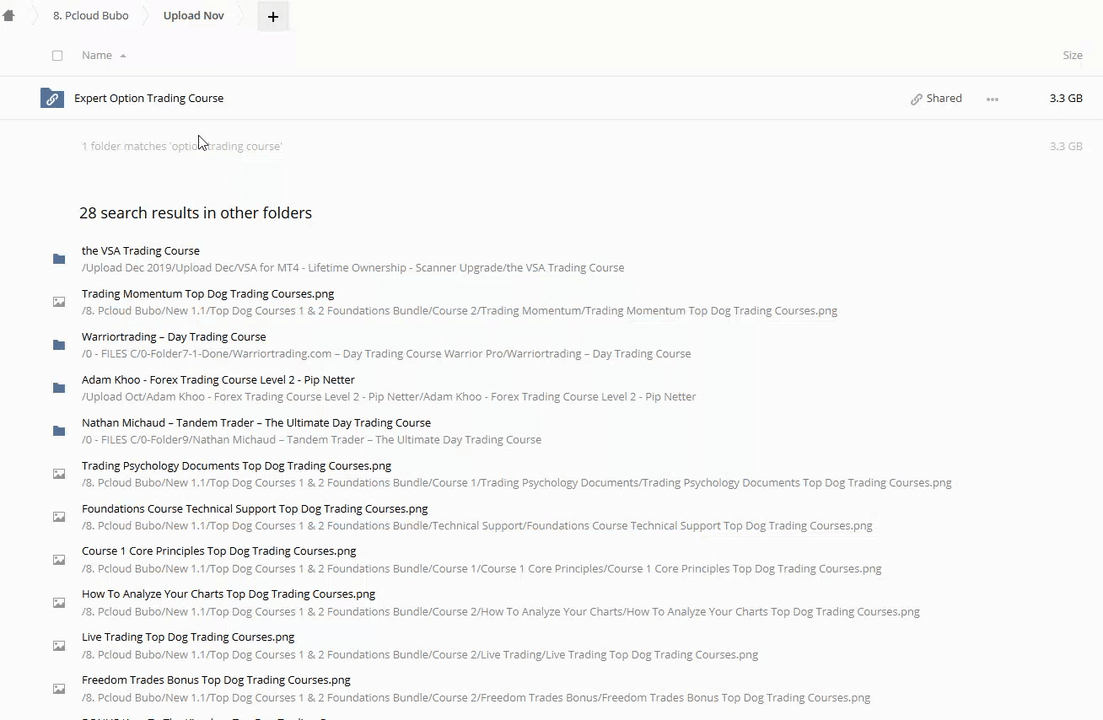The height and width of the screenshot is (720, 1103).
Task: Open the Expert Option Trading Course shared folder icon
Action: 52,98
